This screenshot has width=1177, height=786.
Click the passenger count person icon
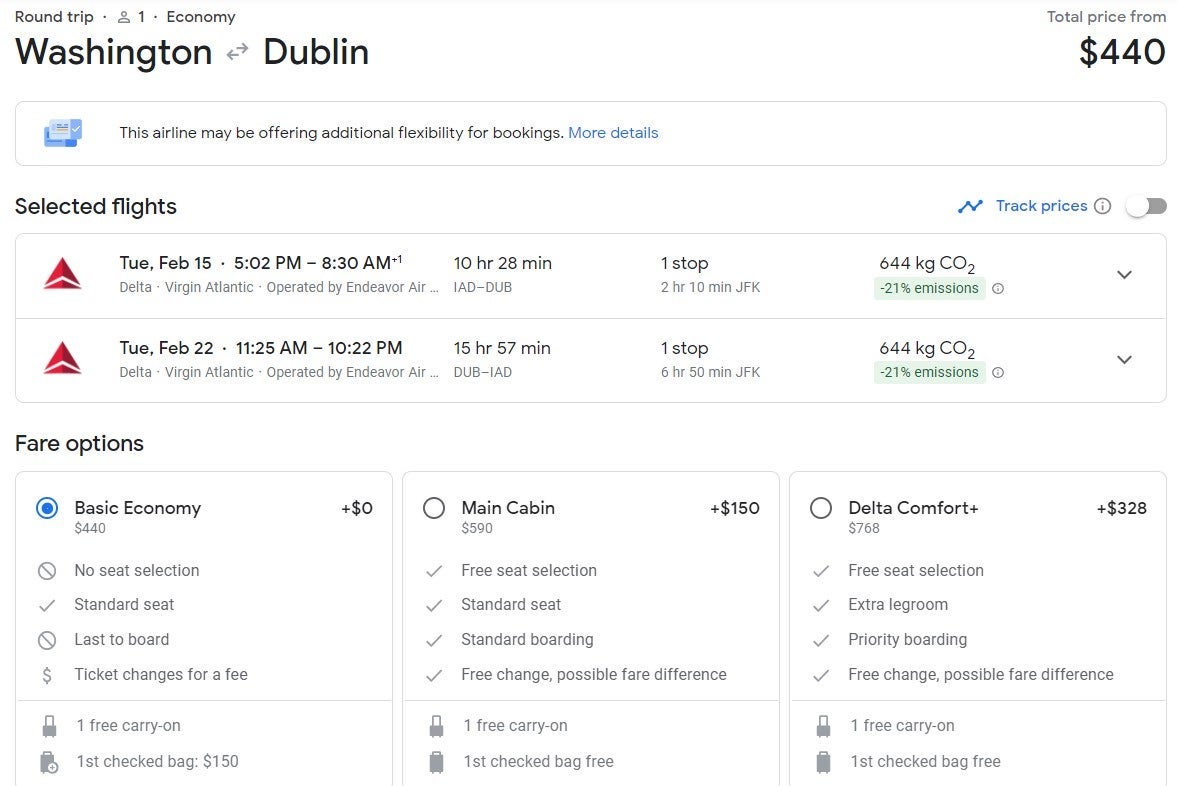pyautogui.click(x=124, y=17)
